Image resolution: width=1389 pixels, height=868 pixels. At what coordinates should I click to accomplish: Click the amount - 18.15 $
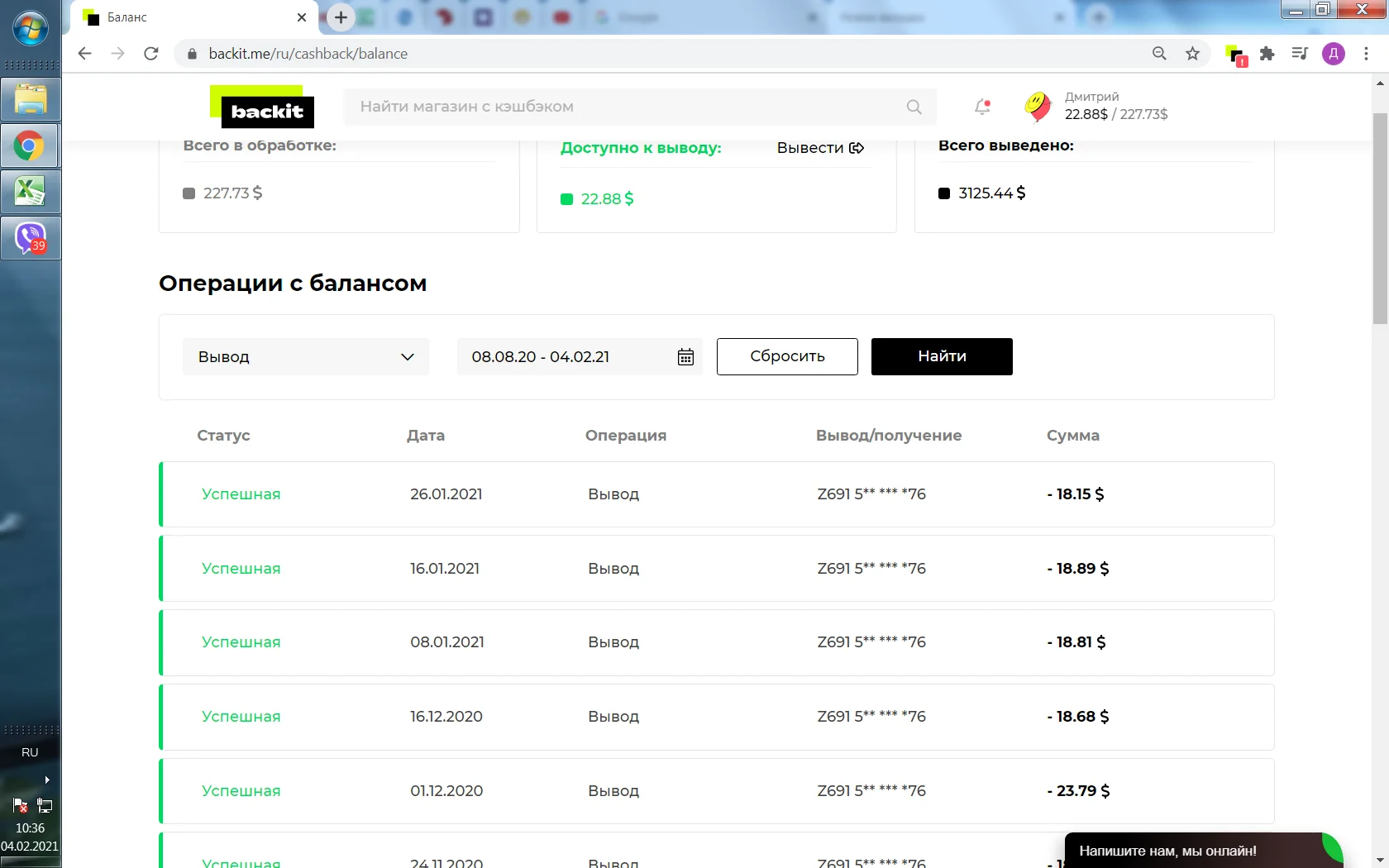point(1076,494)
